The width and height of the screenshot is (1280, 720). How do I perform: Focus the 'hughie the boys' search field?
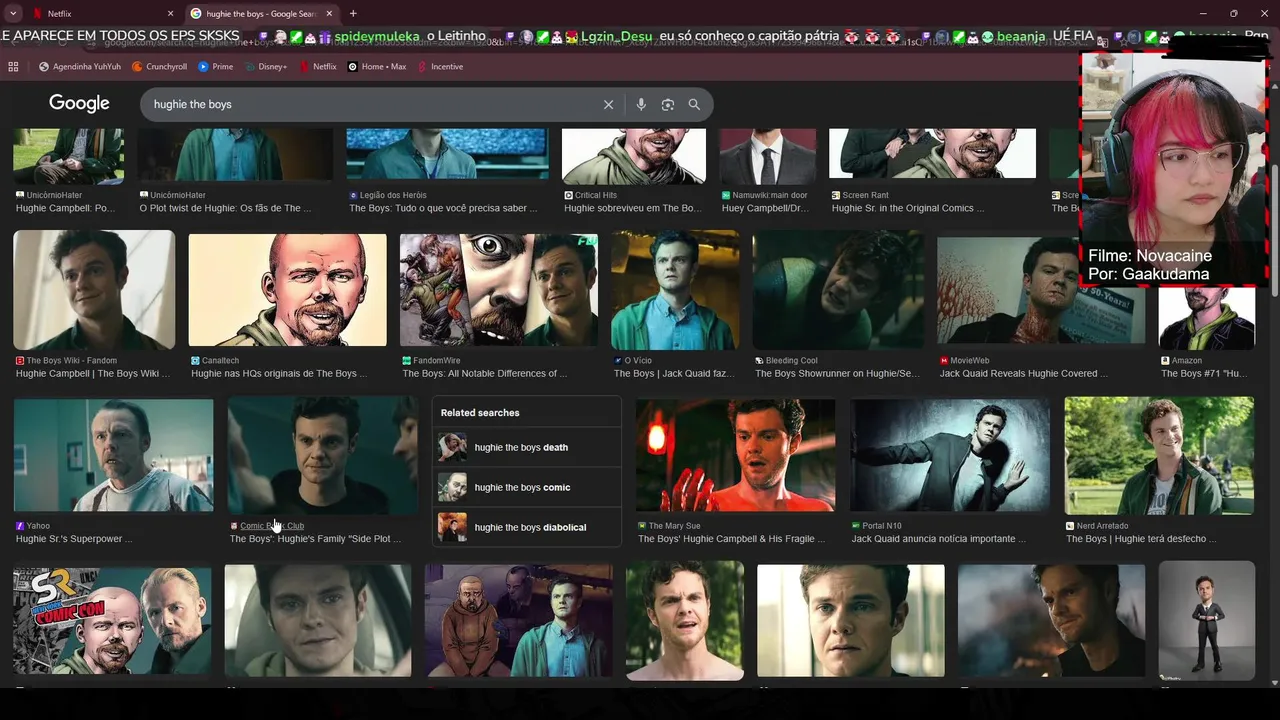[x=370, y=105]
